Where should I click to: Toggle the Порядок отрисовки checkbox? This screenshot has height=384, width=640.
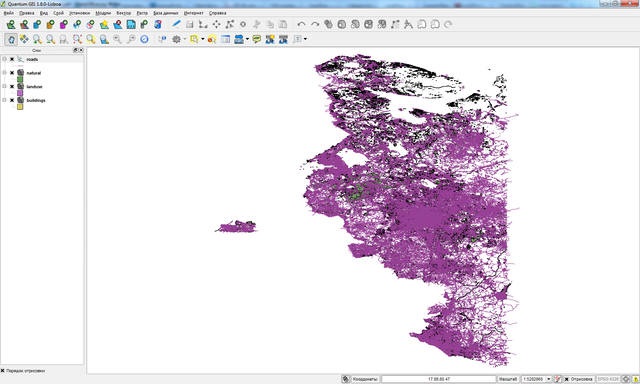[x=3, y=371]
